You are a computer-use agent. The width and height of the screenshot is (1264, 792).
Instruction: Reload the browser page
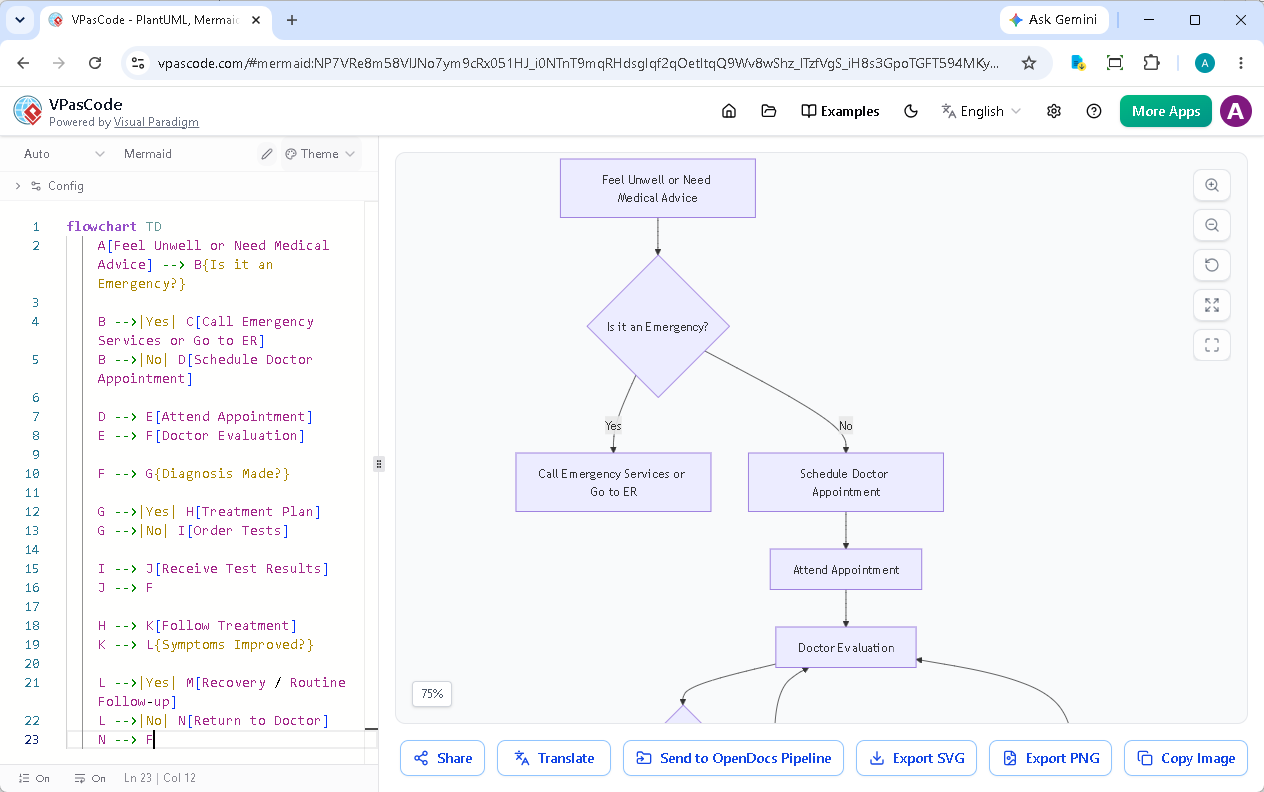point(95,63)
